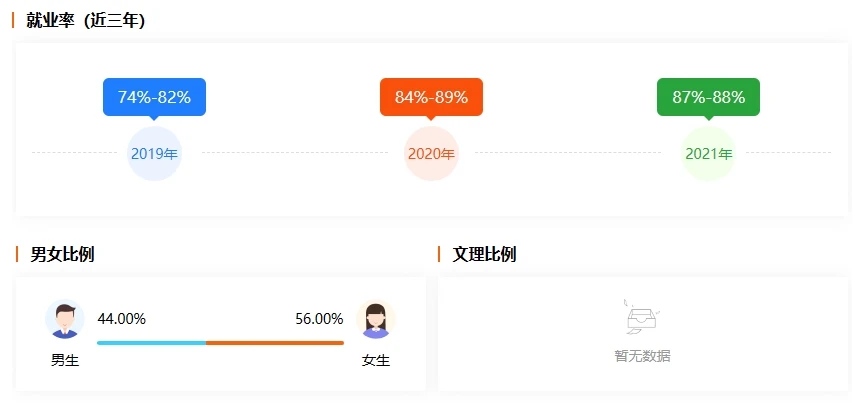Click the blue 74%-82% rate badge
865x403 pixels.
(x=154, y=97)
